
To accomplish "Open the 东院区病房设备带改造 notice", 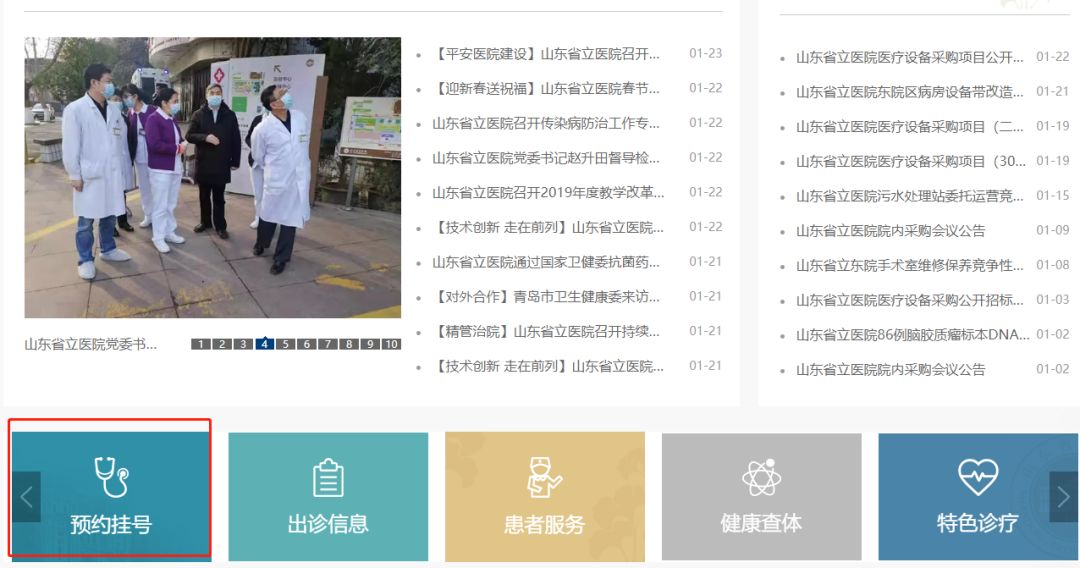I will [x=909, y=92].
